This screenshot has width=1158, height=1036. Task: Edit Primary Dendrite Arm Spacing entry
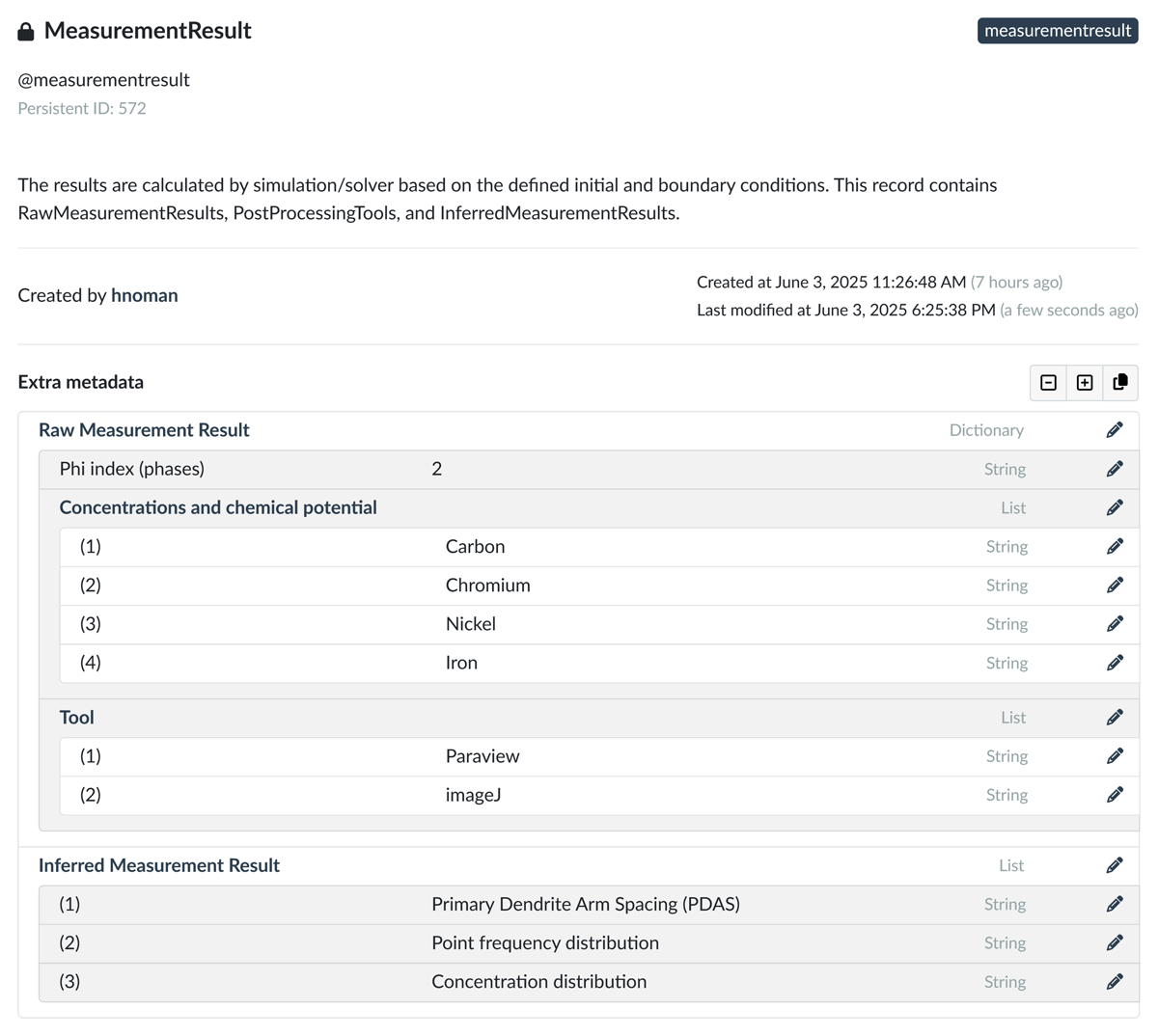coord(1115,904)
